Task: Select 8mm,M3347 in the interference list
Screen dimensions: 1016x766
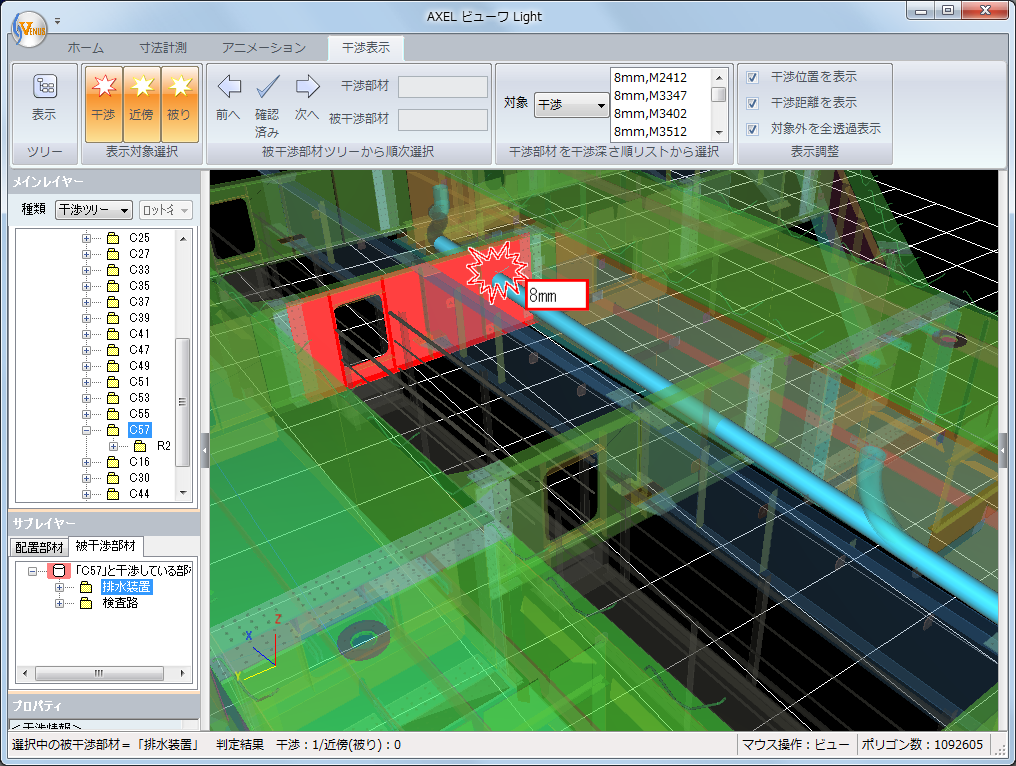Action: 649,95
